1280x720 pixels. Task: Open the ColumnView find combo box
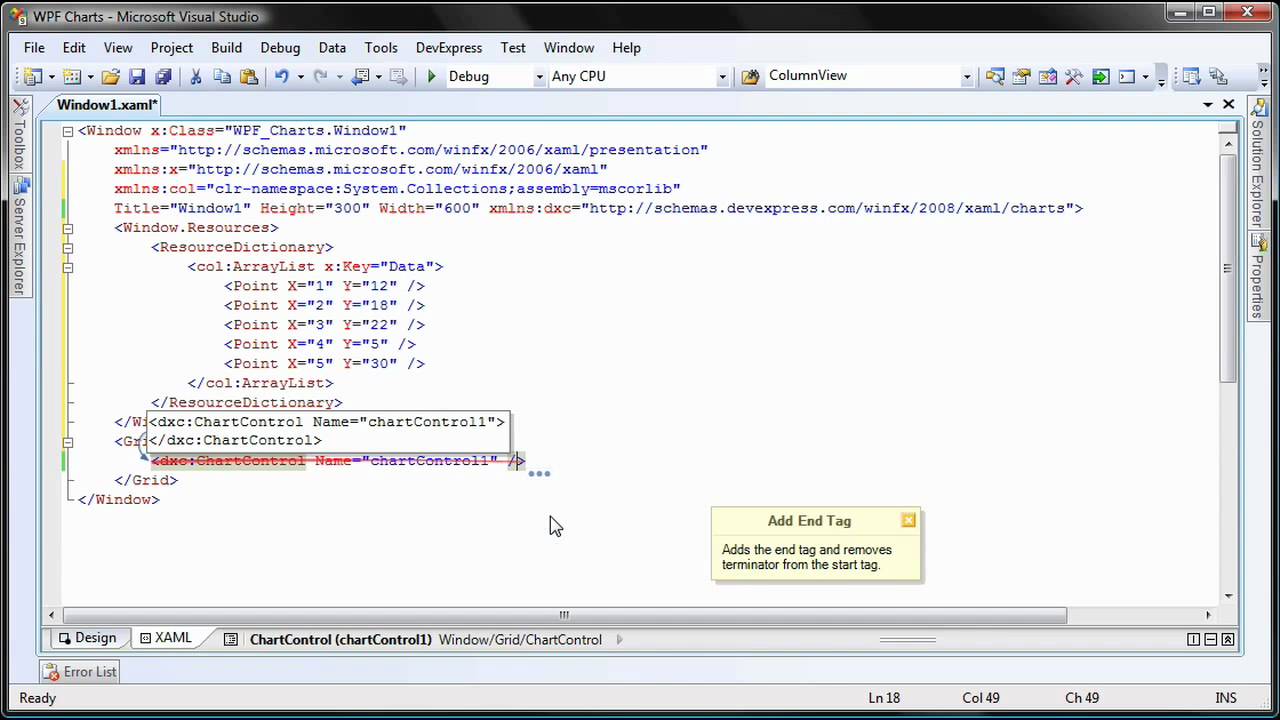869,76
